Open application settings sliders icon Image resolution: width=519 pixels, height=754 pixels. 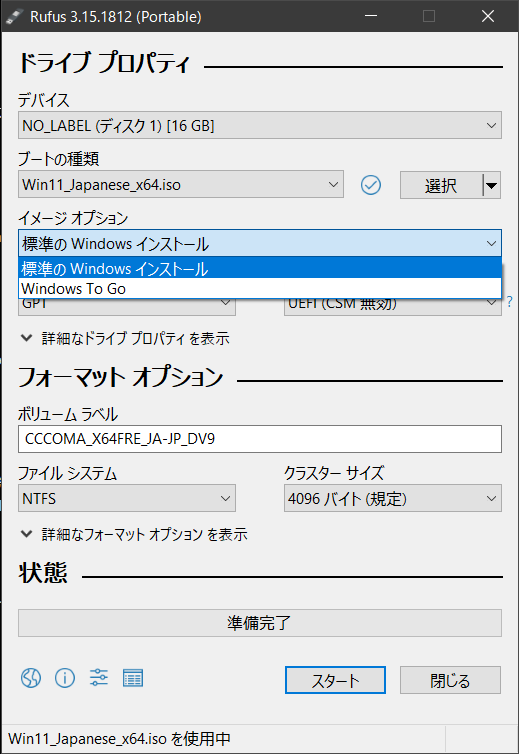(99, 678)
